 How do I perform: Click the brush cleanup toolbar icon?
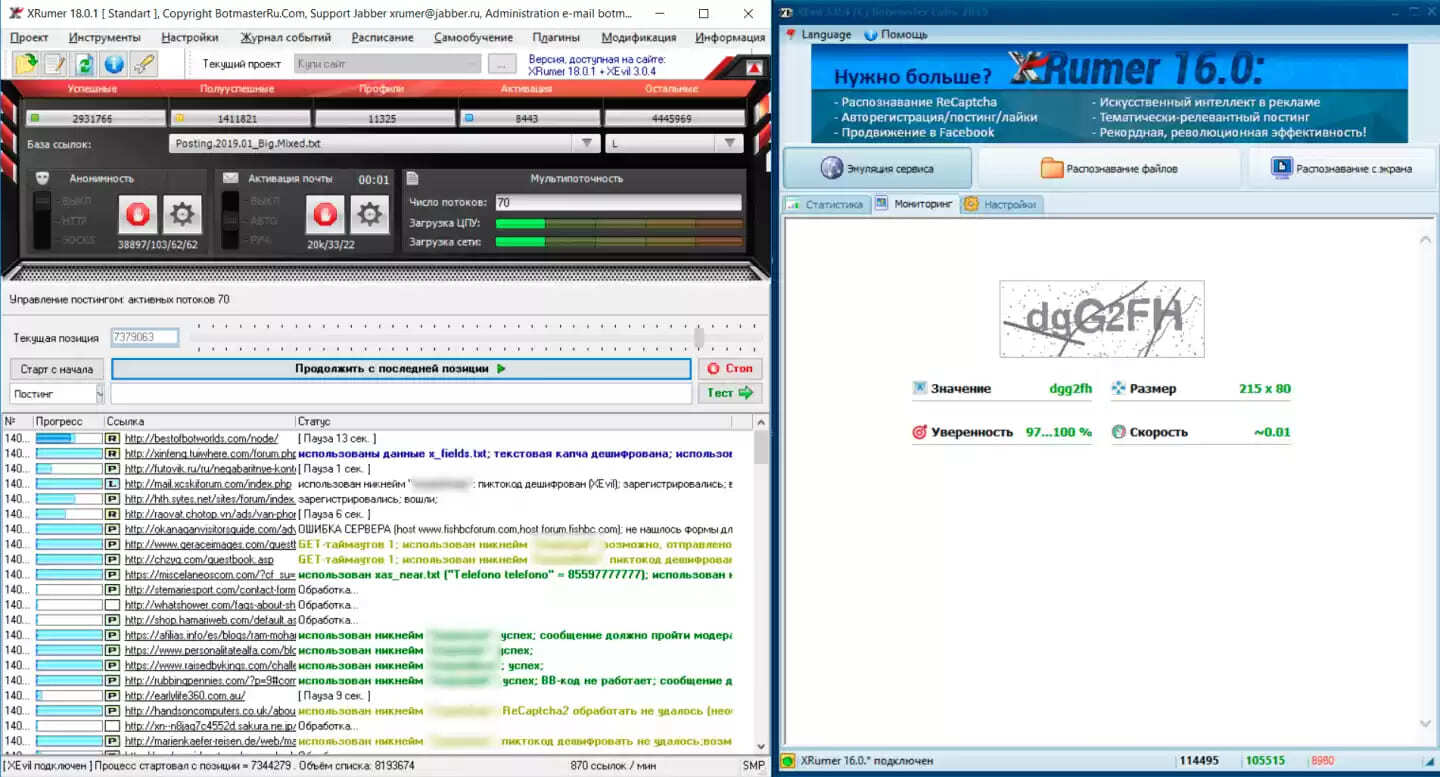pos(144,64)
